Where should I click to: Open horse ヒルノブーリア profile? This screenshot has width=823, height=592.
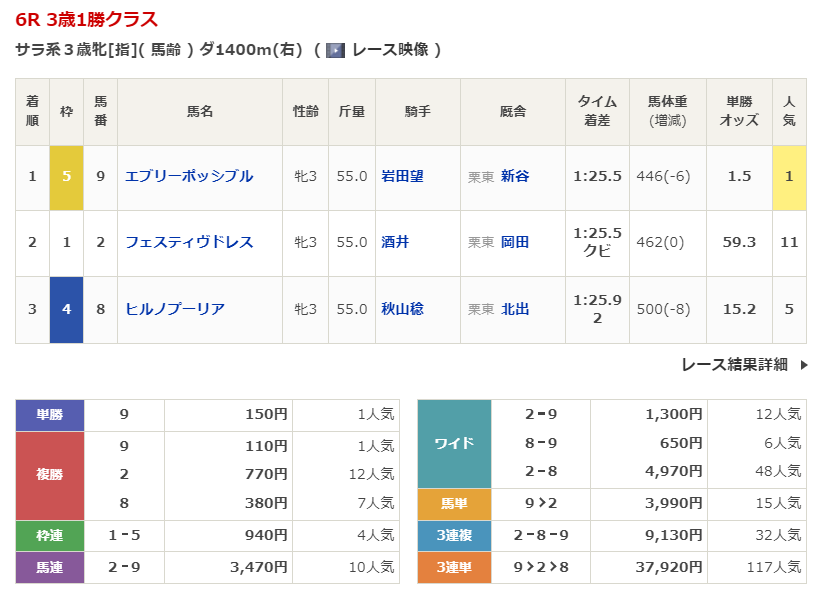point(175,309)
